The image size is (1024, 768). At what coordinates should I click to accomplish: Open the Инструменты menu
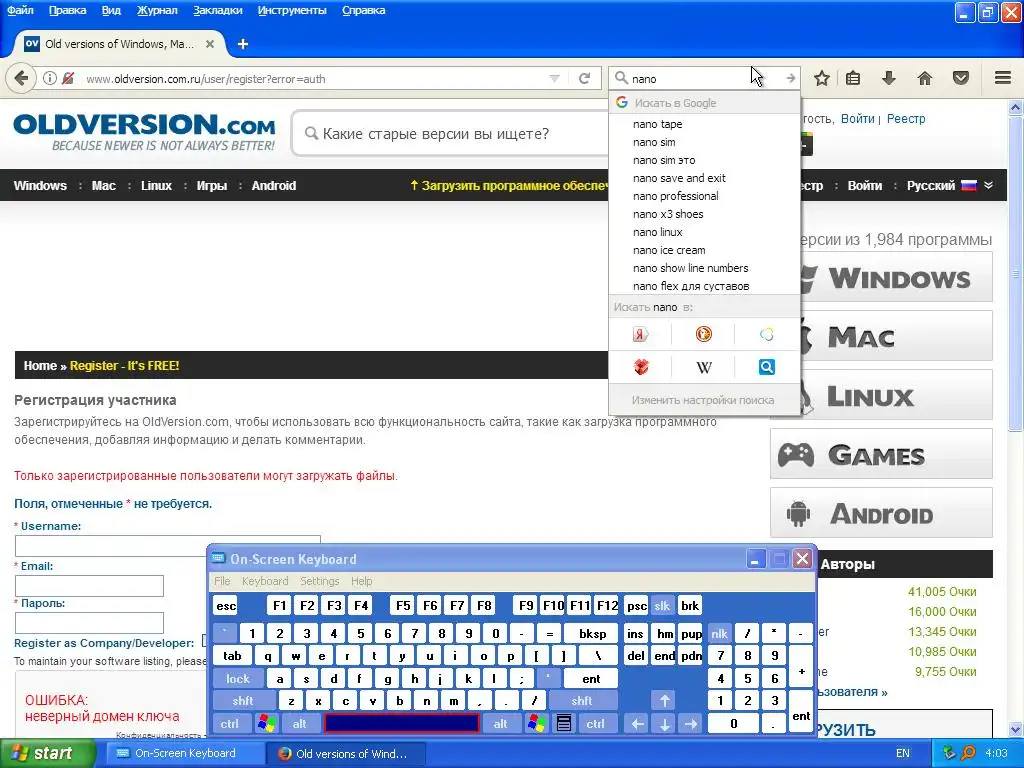(292, 10)
